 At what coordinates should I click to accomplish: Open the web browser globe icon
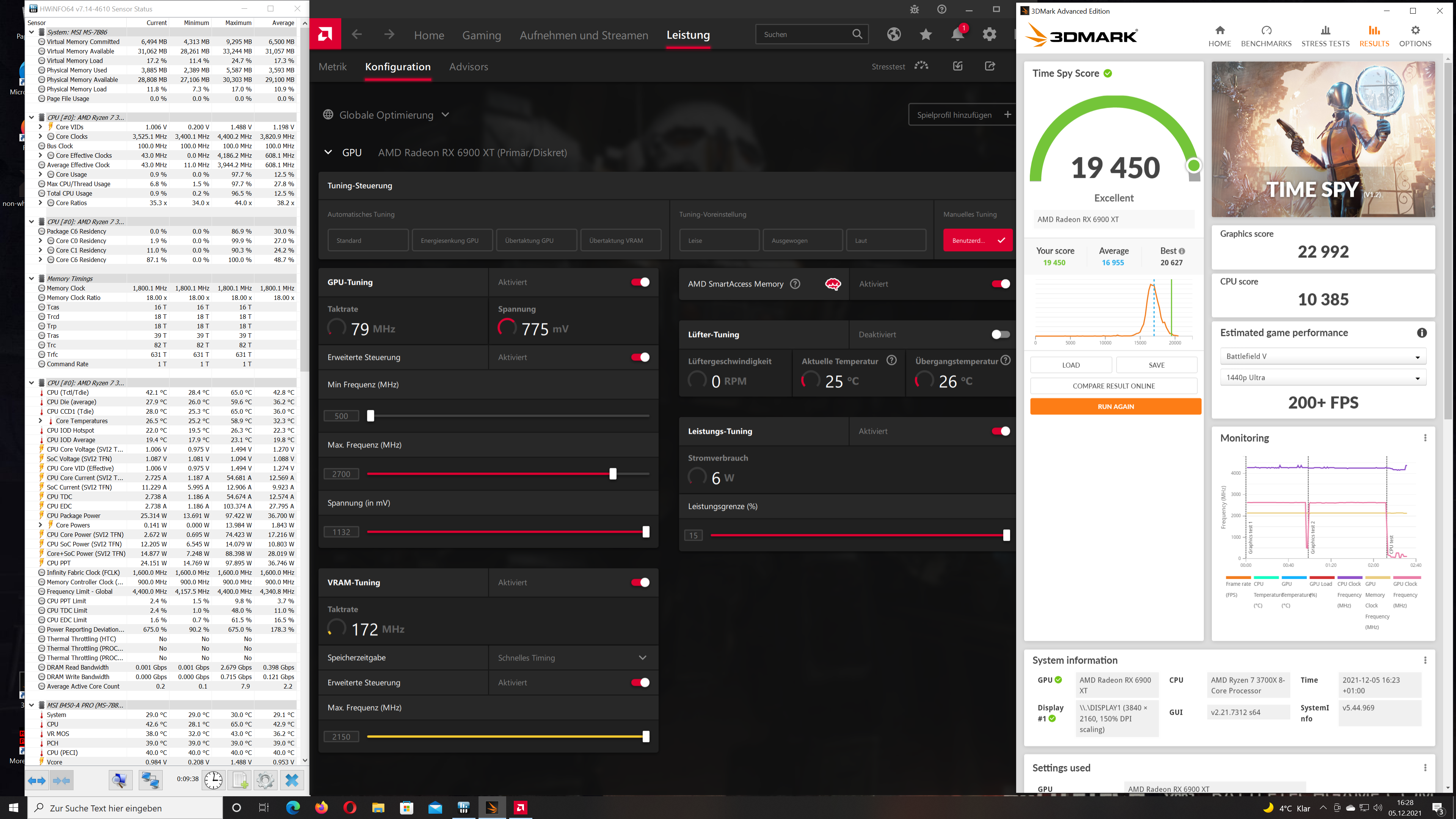[894, 35]
